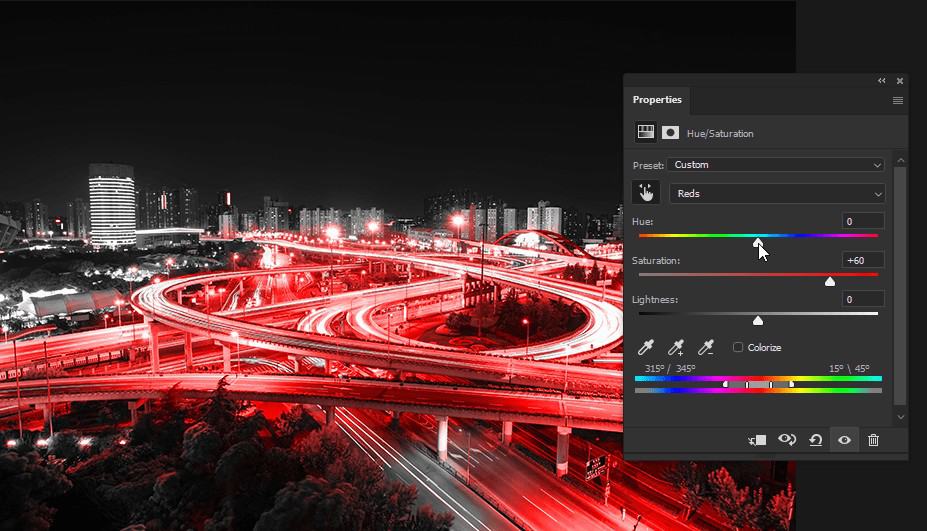Click the Properties panel scroll up arrow
The image size is (927, 531).
pyautogui.click(x=900, y=161)
